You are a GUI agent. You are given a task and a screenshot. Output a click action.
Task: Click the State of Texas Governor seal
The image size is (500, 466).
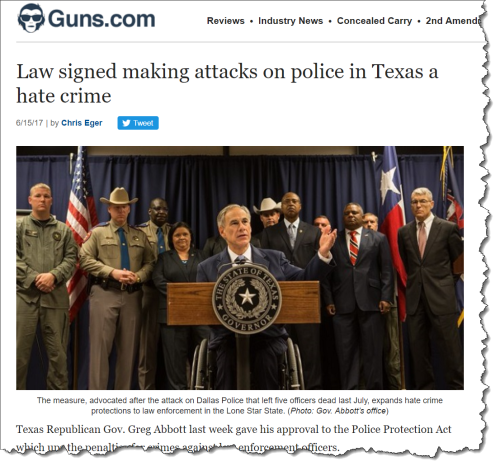(247, 297)
